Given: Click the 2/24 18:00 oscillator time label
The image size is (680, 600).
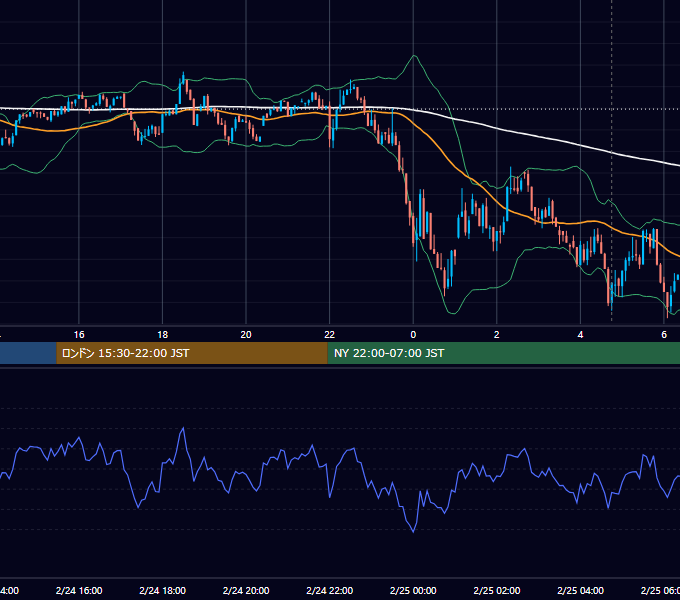Looking at the screenshot, I should (x=163, y=590).
